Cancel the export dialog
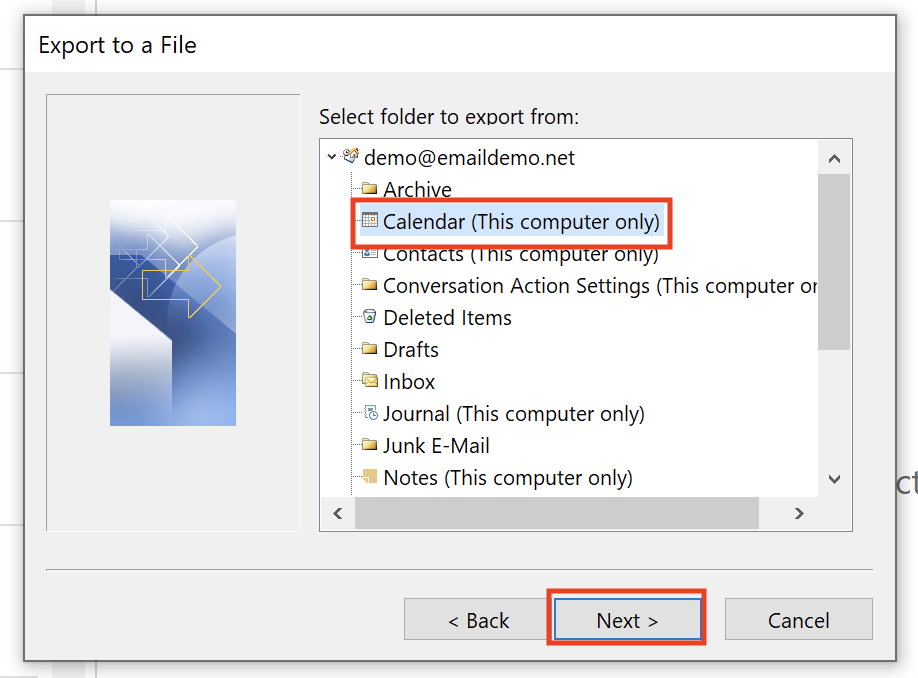Image resolution: width=918 pixels, height=678 pixels. (x=799, y=619)
